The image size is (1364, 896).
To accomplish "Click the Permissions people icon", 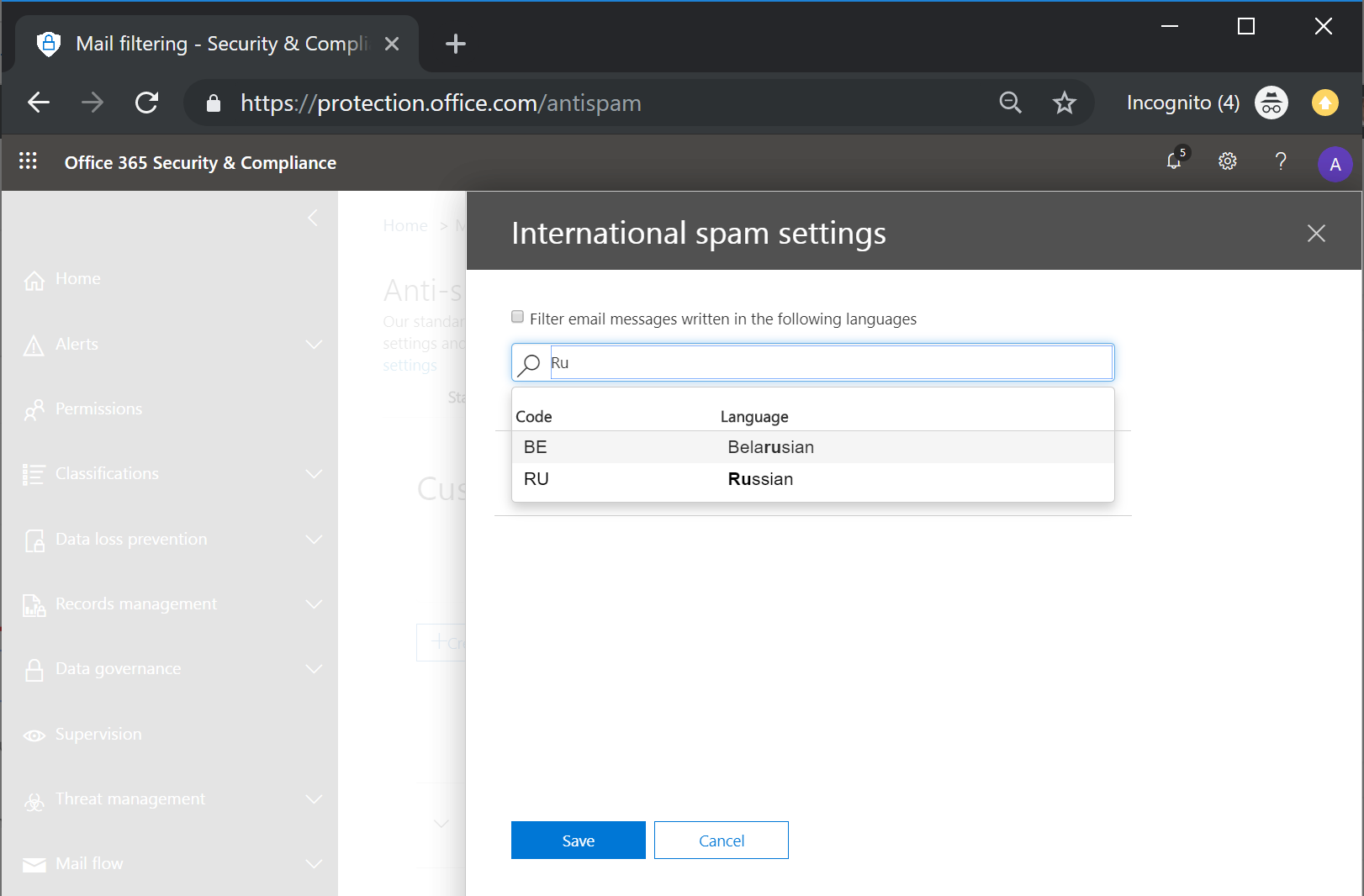I will [x=34, y=410].
